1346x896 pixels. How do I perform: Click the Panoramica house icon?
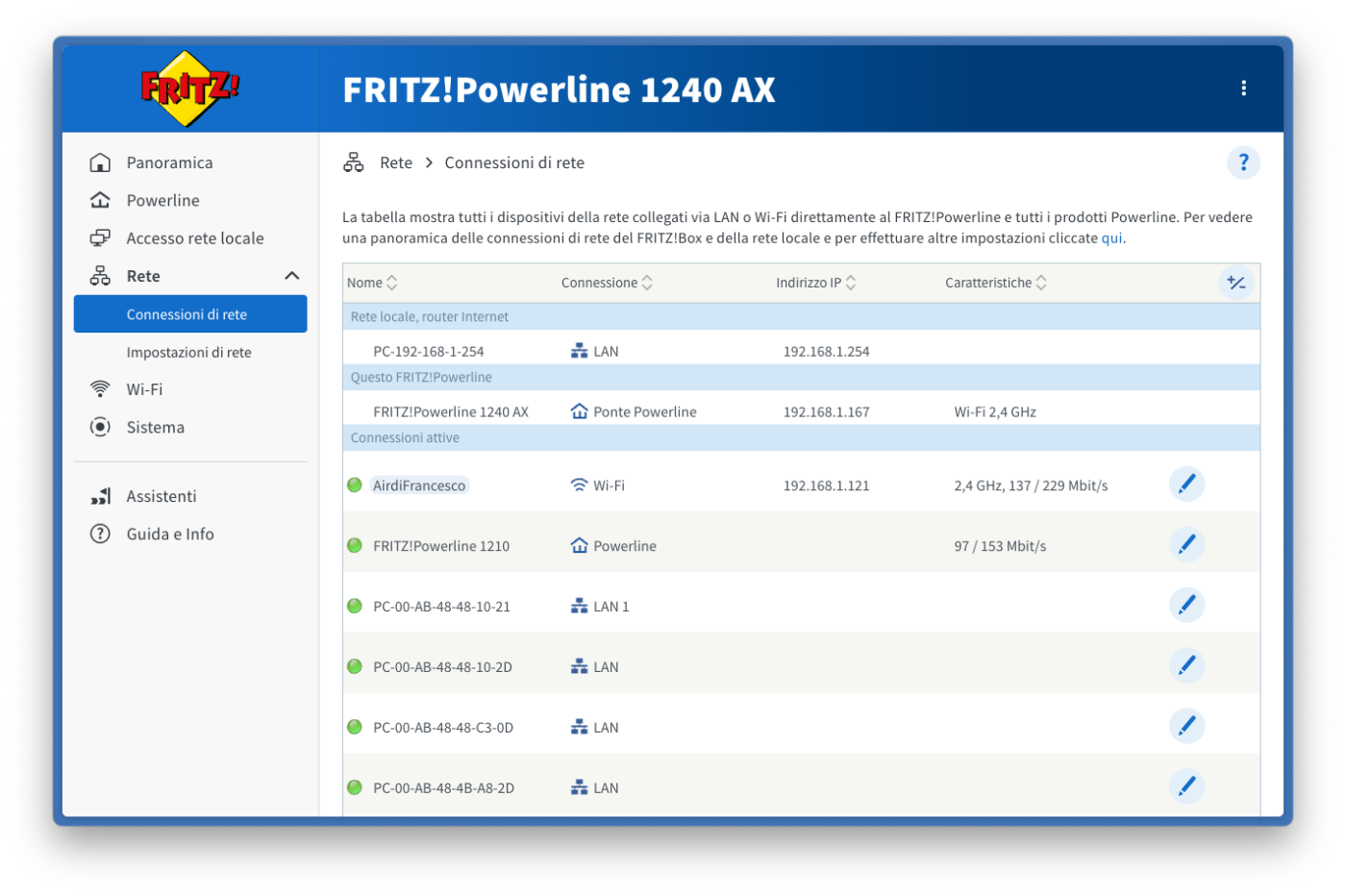tap(100, 162)
